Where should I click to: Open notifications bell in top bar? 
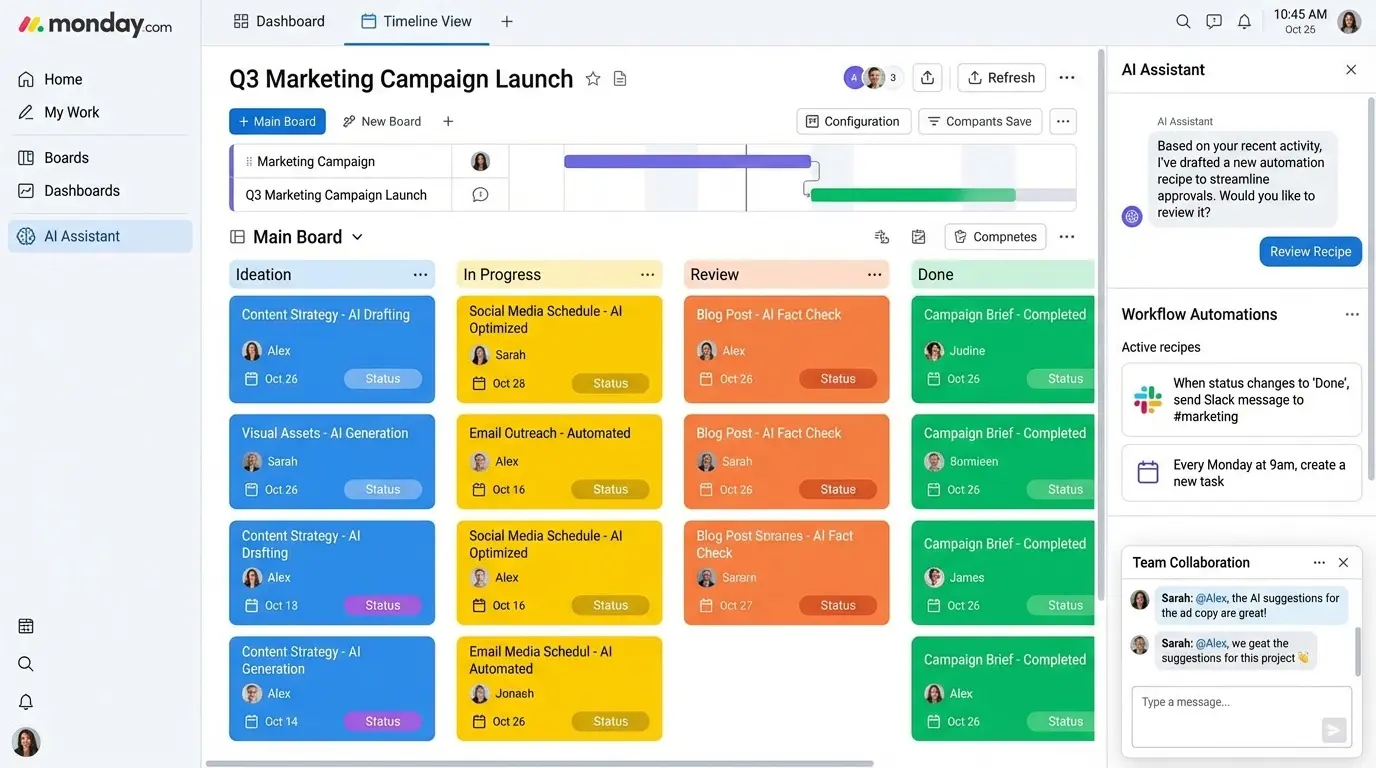pyautogui.click(x=1244, y=21)
